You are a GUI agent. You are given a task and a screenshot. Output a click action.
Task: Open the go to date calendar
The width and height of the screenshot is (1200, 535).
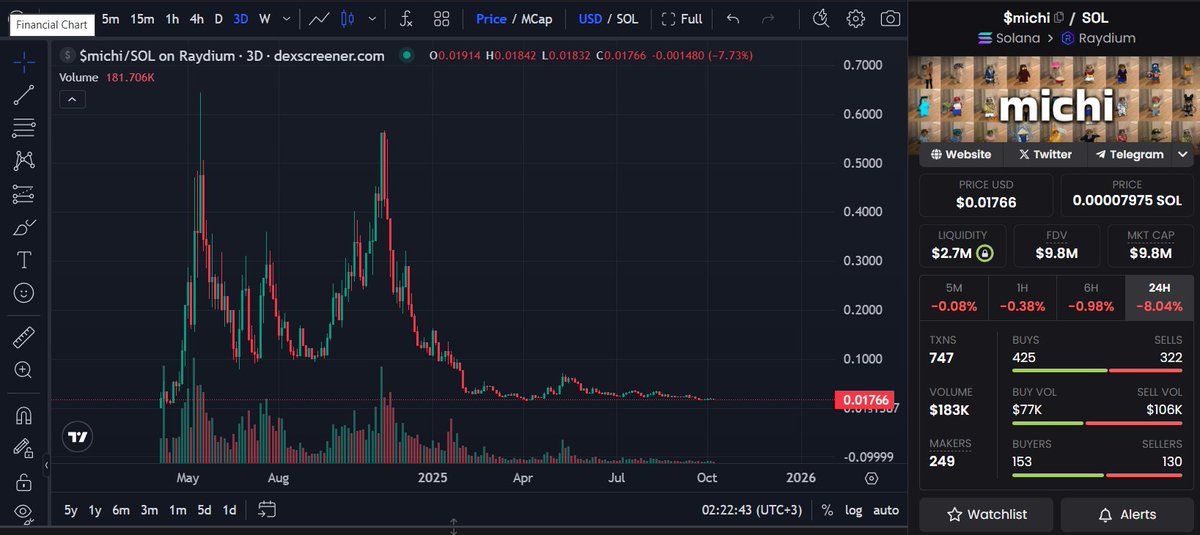[266, 510]
